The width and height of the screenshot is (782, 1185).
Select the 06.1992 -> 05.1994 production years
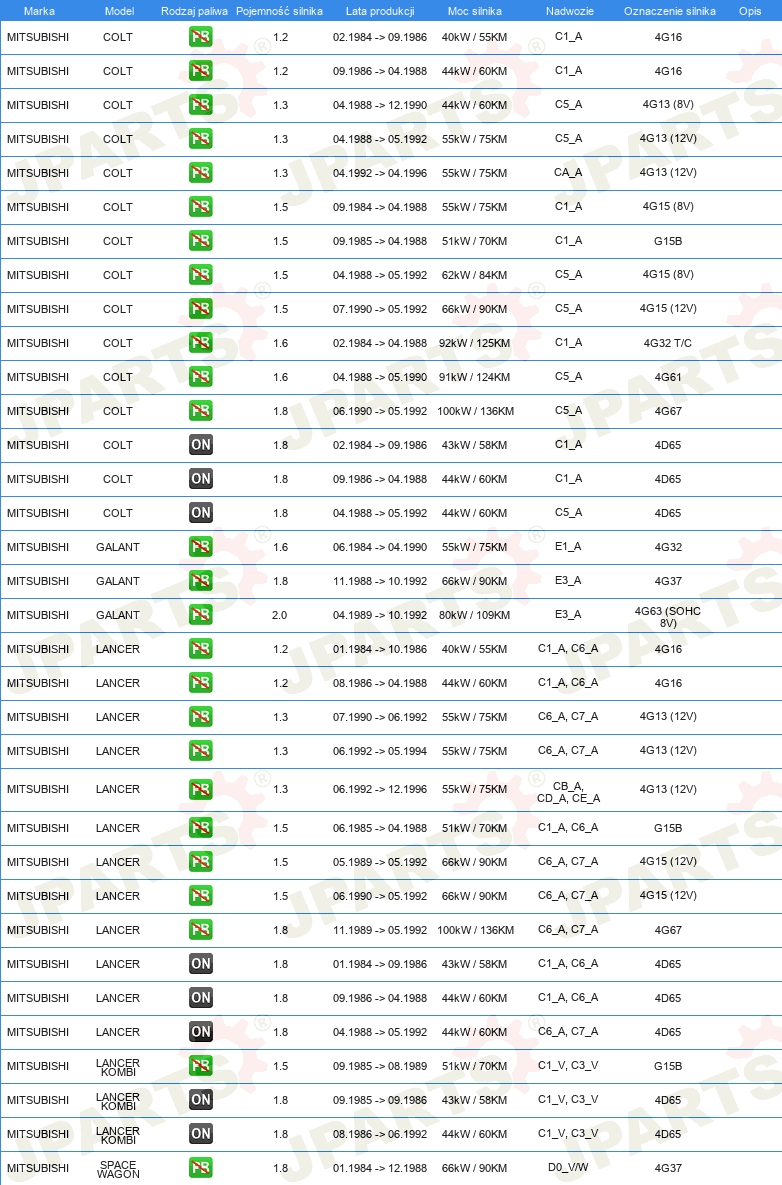coord(380,751)
